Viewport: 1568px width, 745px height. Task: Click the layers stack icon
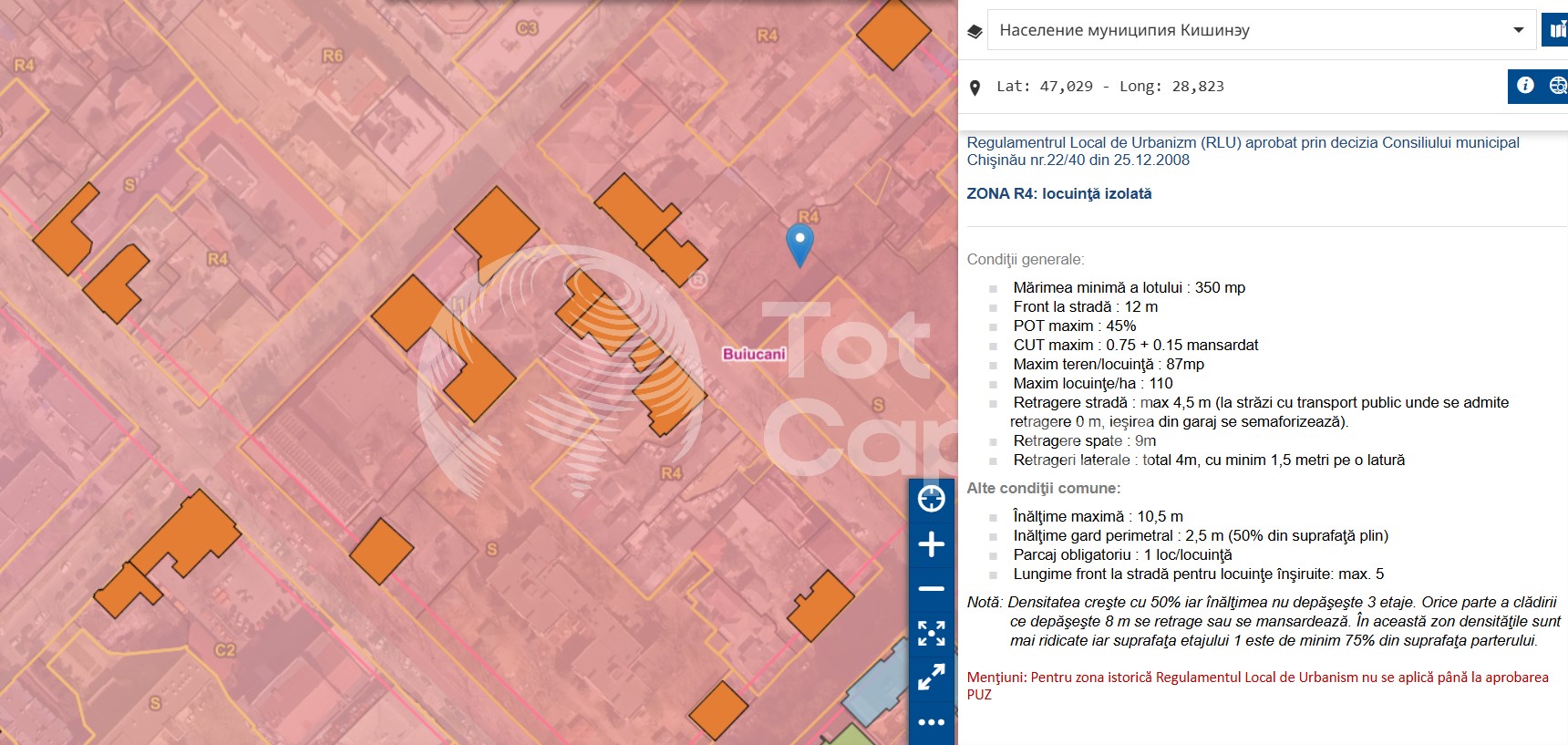pyautogui.click(x=975, y=31)
